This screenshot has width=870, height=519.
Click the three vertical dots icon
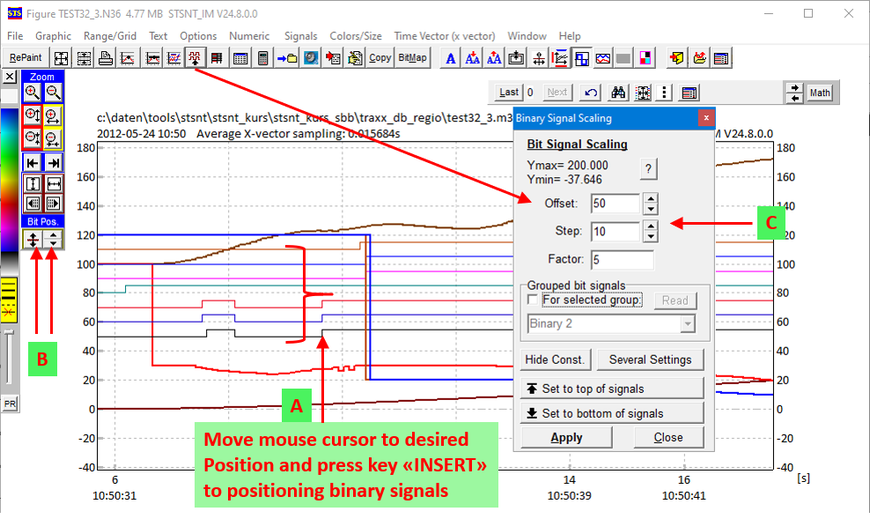pyautogui.click(x=664, y=93)
